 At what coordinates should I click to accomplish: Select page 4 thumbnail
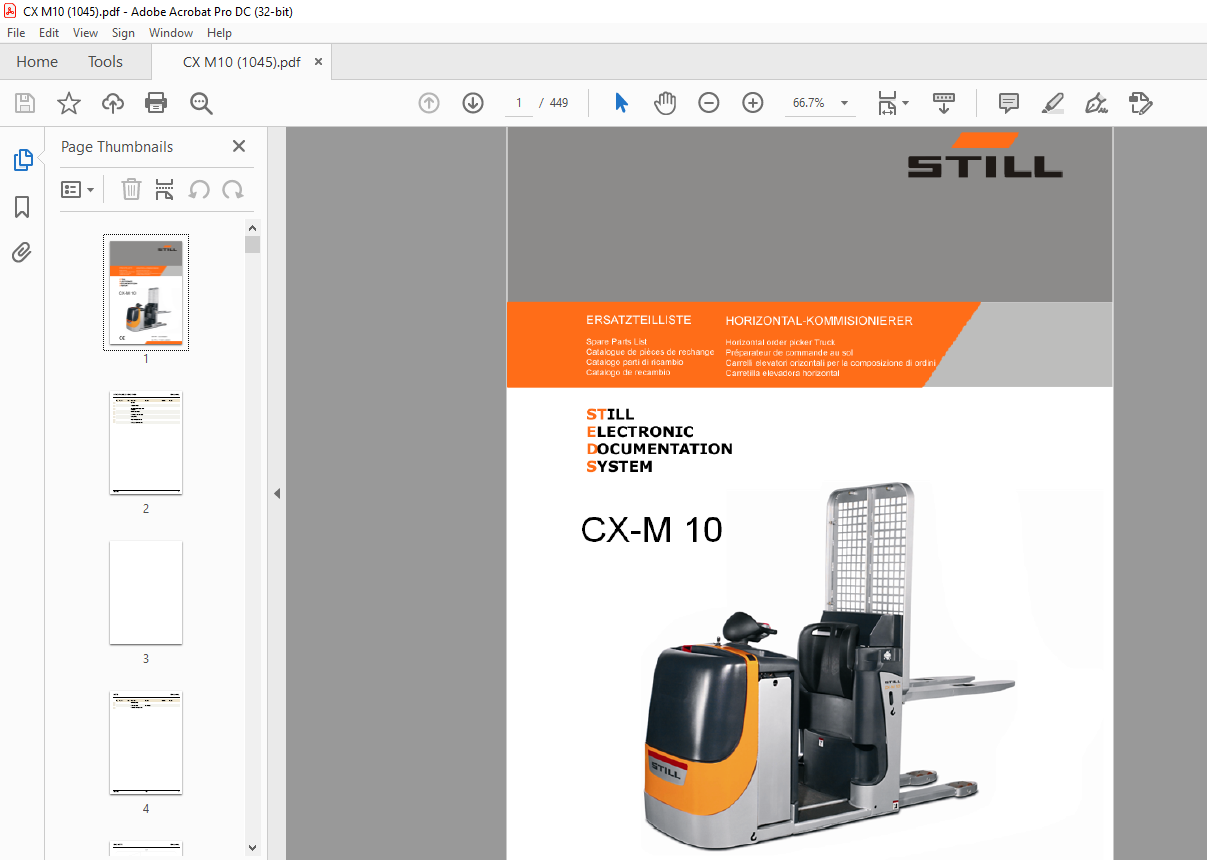[146, 743]
